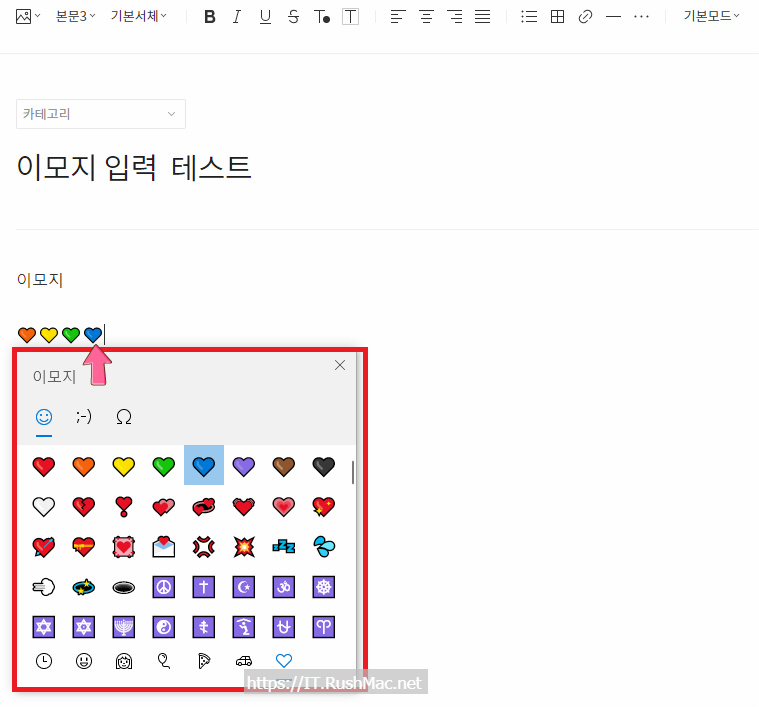Insert a horizontal divider line
Image resolution: width=759 pixels, height=707 pixels.
pyautogui.click(x=613, y=17)
